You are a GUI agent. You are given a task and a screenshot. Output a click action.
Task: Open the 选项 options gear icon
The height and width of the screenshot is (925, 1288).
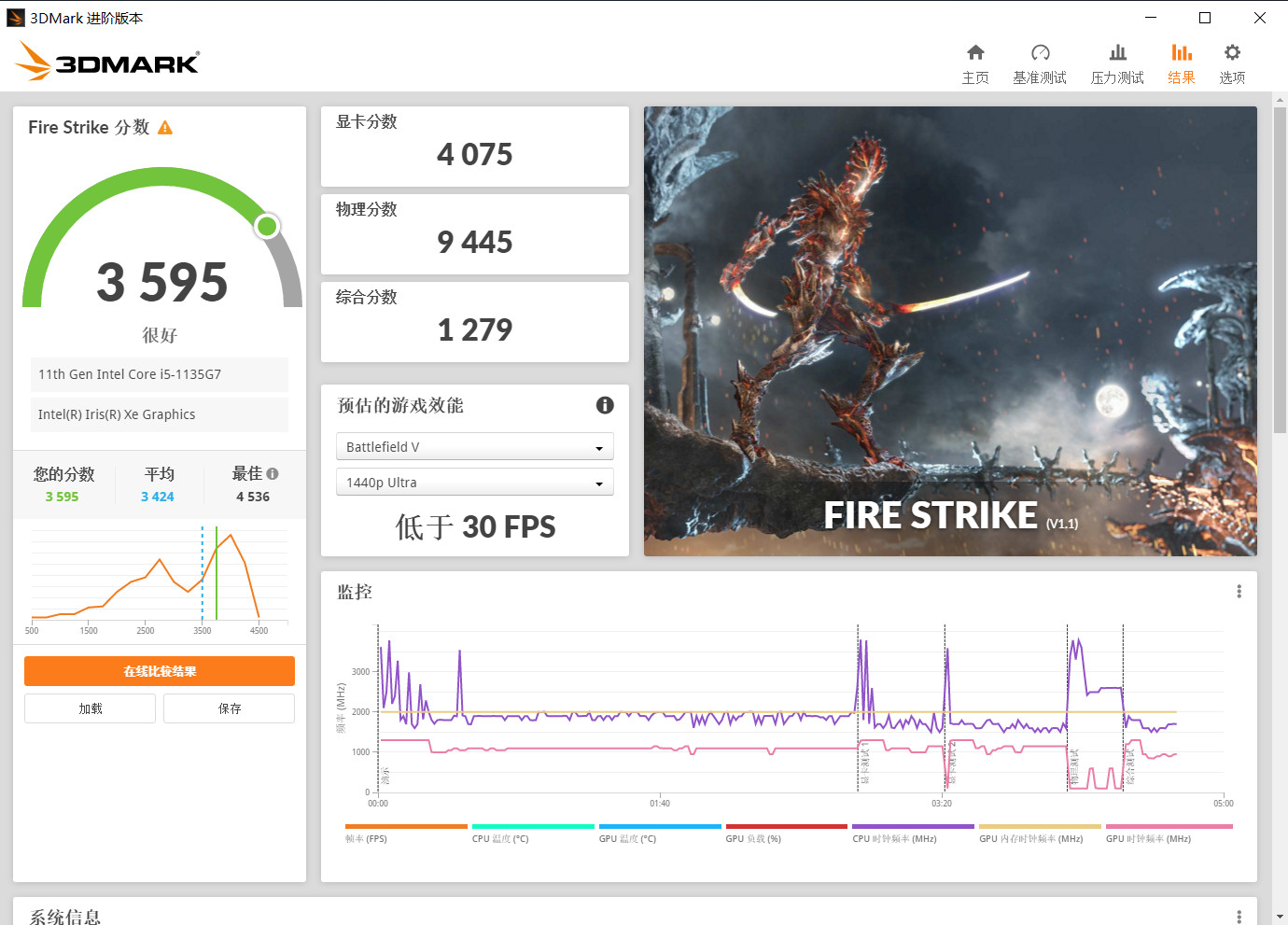[1232, 52]
